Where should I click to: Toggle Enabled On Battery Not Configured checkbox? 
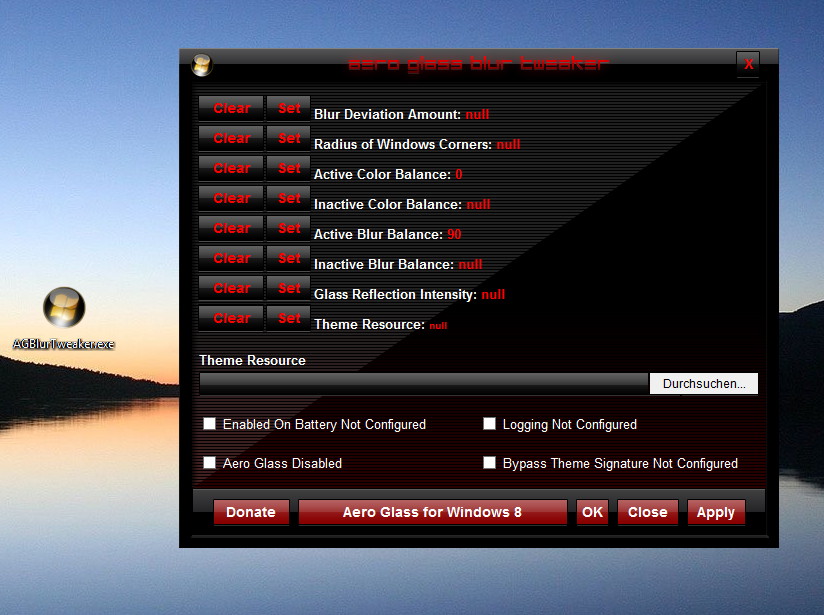point(209,424)
